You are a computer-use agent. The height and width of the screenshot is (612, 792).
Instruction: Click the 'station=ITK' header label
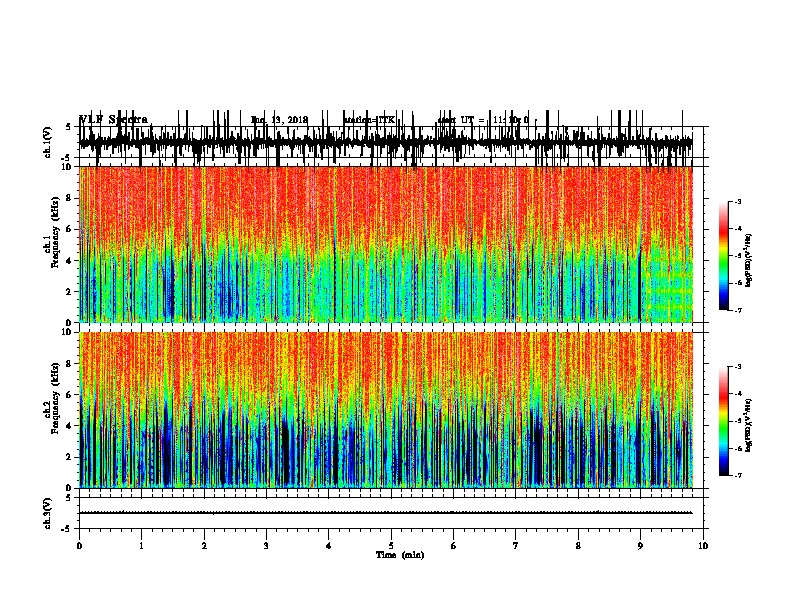point(369,120)
